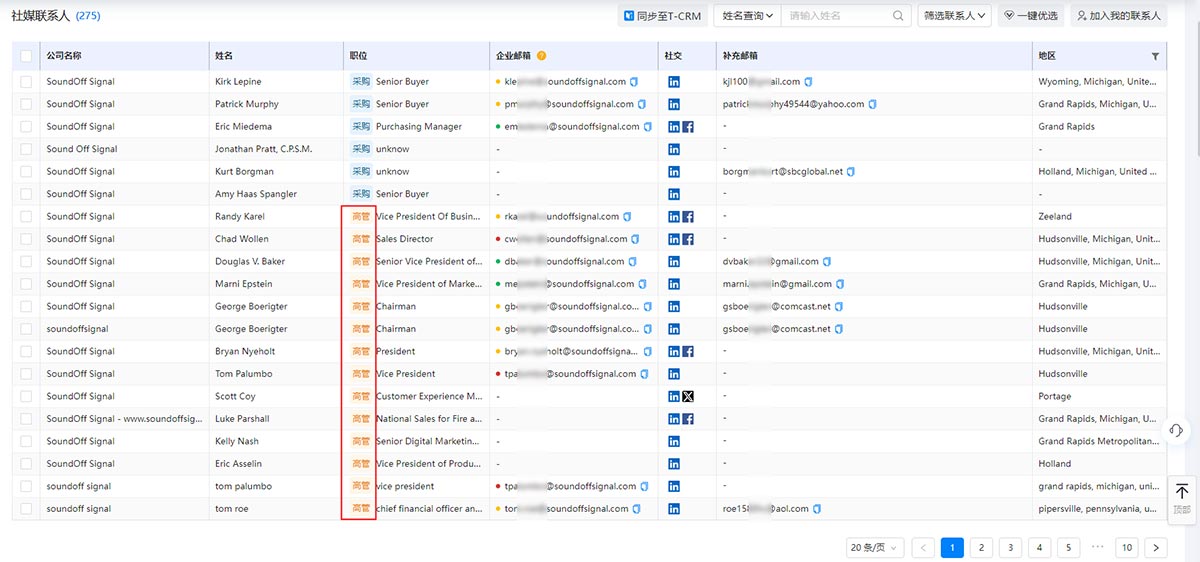This screenshot has width=1200, height=562.
Task: Select current page 1 in pagination
Action: [952, 547]
